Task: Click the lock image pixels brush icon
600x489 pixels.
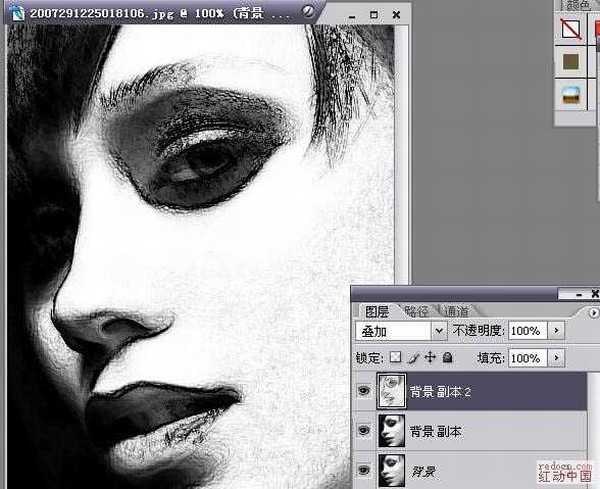Action: 412,357
